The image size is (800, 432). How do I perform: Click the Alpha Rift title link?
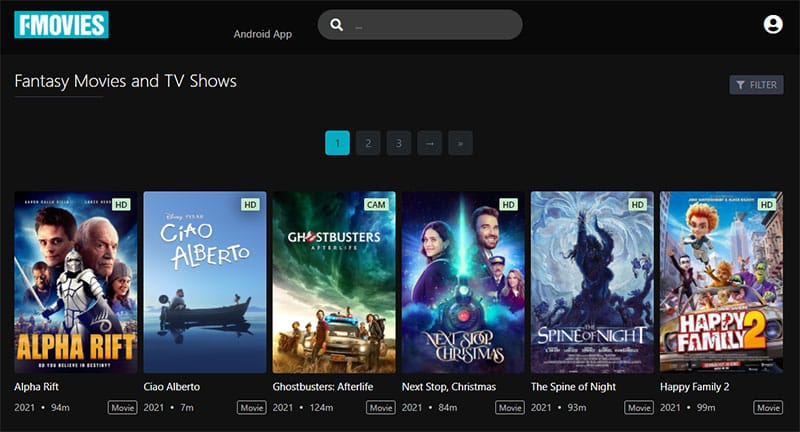click(x=36, y=387)
